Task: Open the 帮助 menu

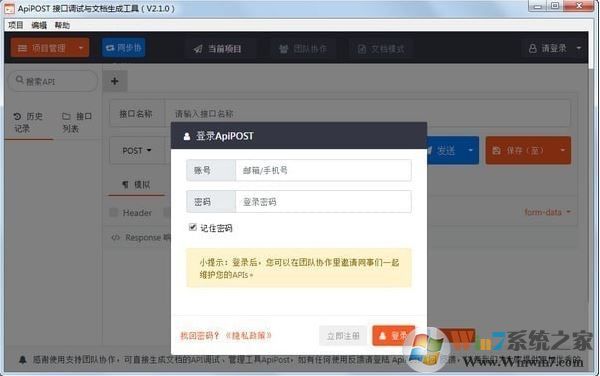Action: 62,25
